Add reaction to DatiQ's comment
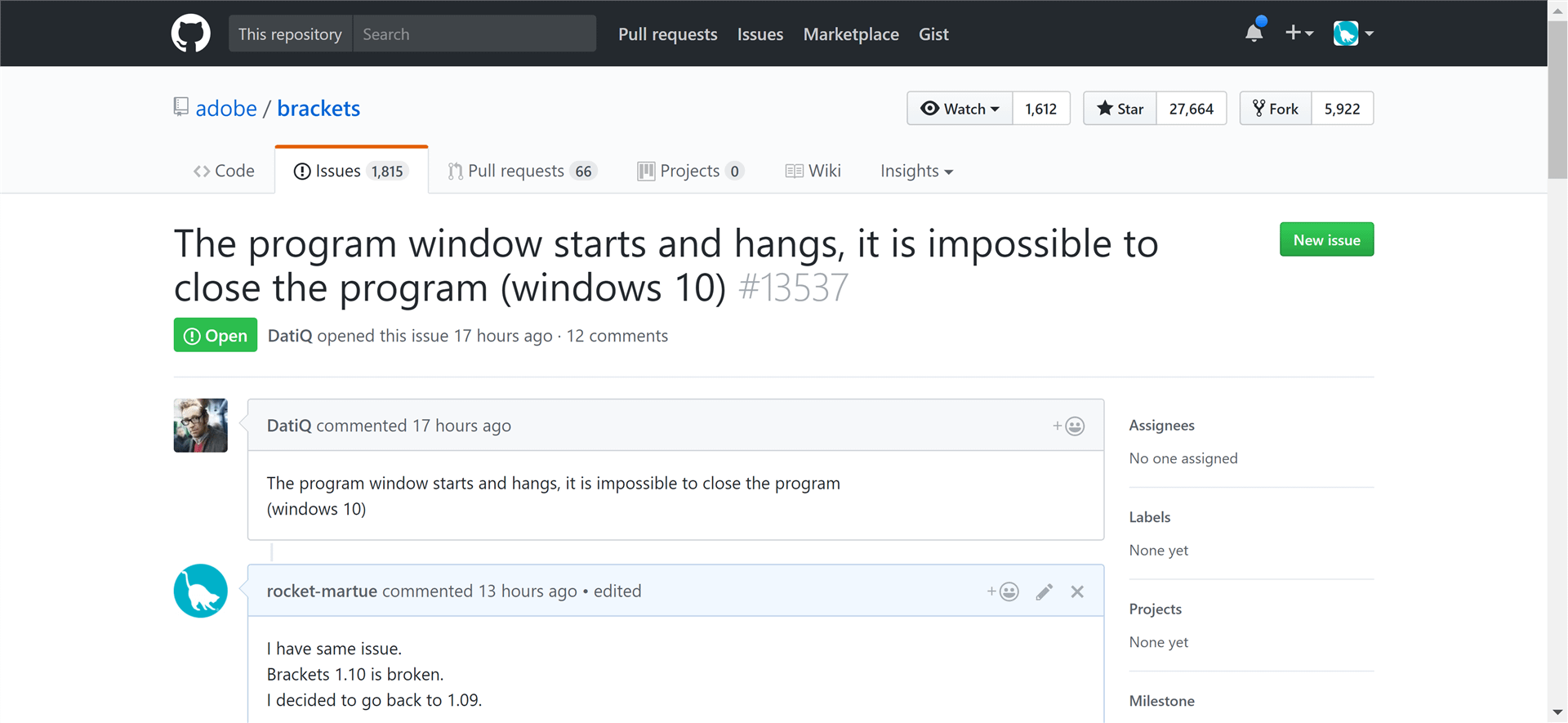The image size is (1568, 723). (1068, 426)
